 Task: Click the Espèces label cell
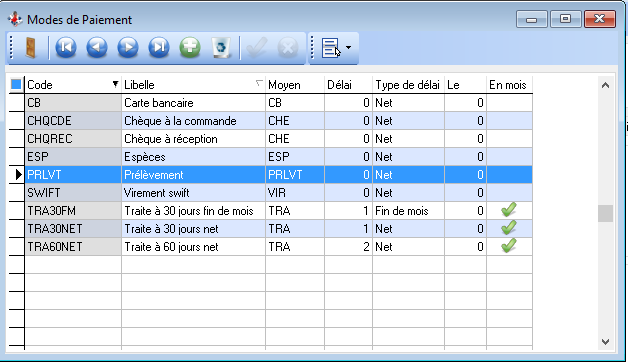(x=193, y=157)
